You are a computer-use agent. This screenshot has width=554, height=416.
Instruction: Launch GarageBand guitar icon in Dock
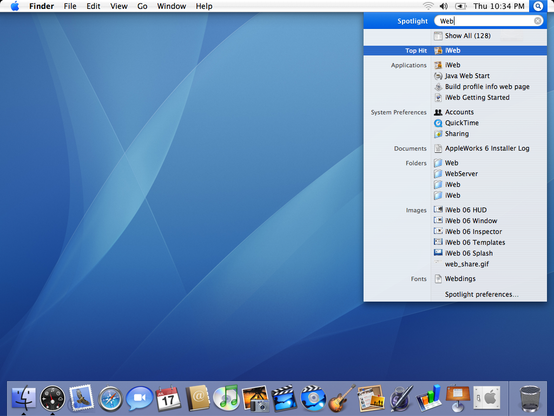pyautogui.click(x=341, y=398)
